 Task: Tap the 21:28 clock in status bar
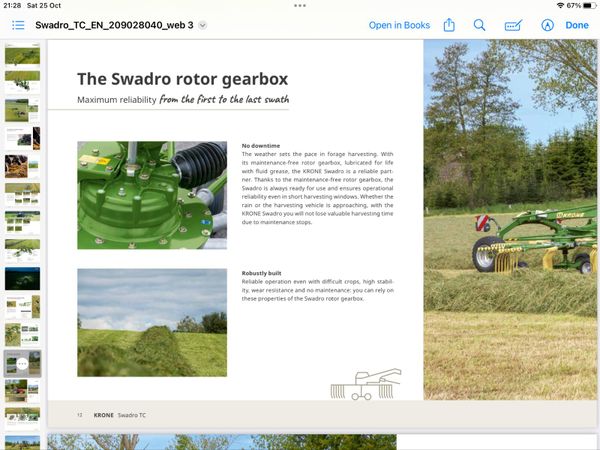12,5
